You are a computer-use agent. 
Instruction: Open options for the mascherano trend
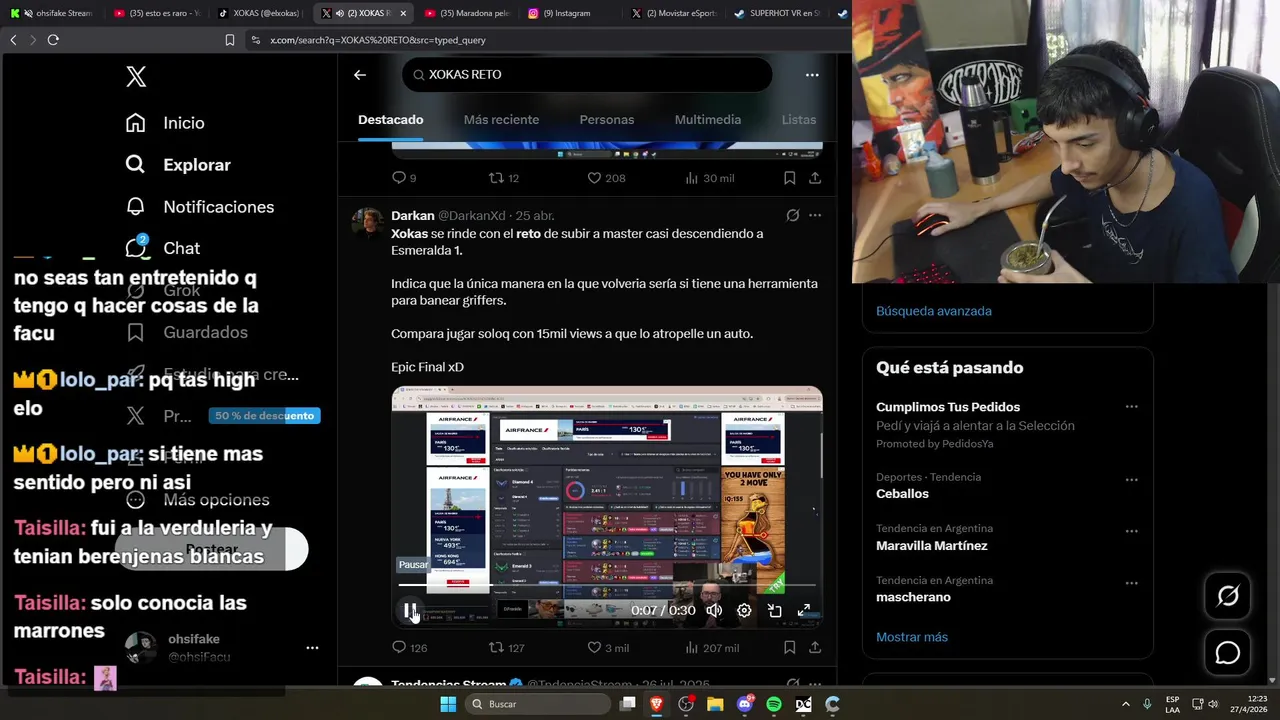1132,583
